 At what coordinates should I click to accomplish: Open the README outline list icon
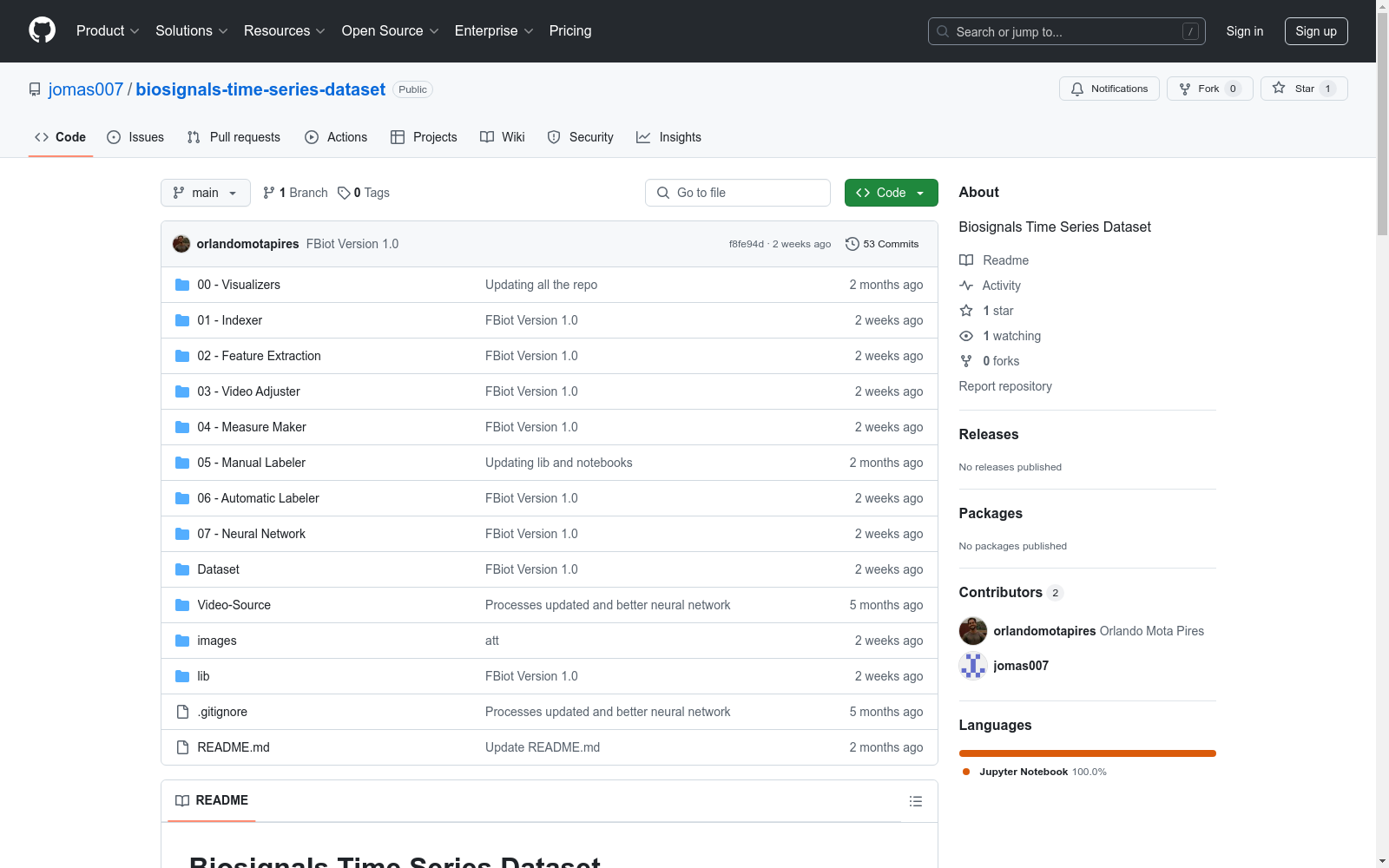tap(916, 801)
